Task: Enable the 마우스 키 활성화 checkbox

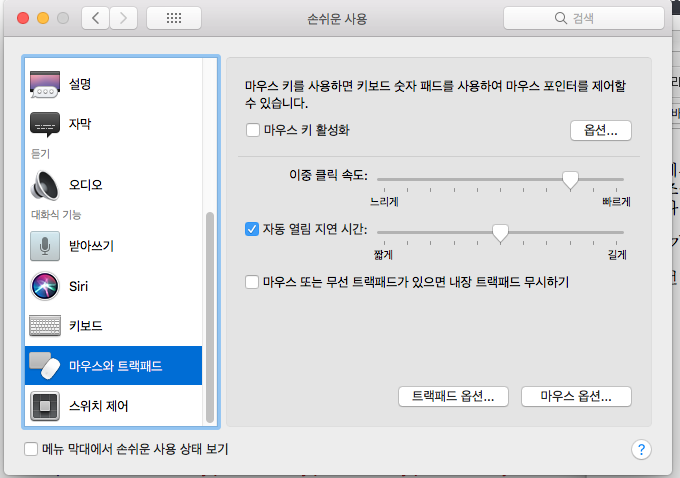Action: coord(253,130)
